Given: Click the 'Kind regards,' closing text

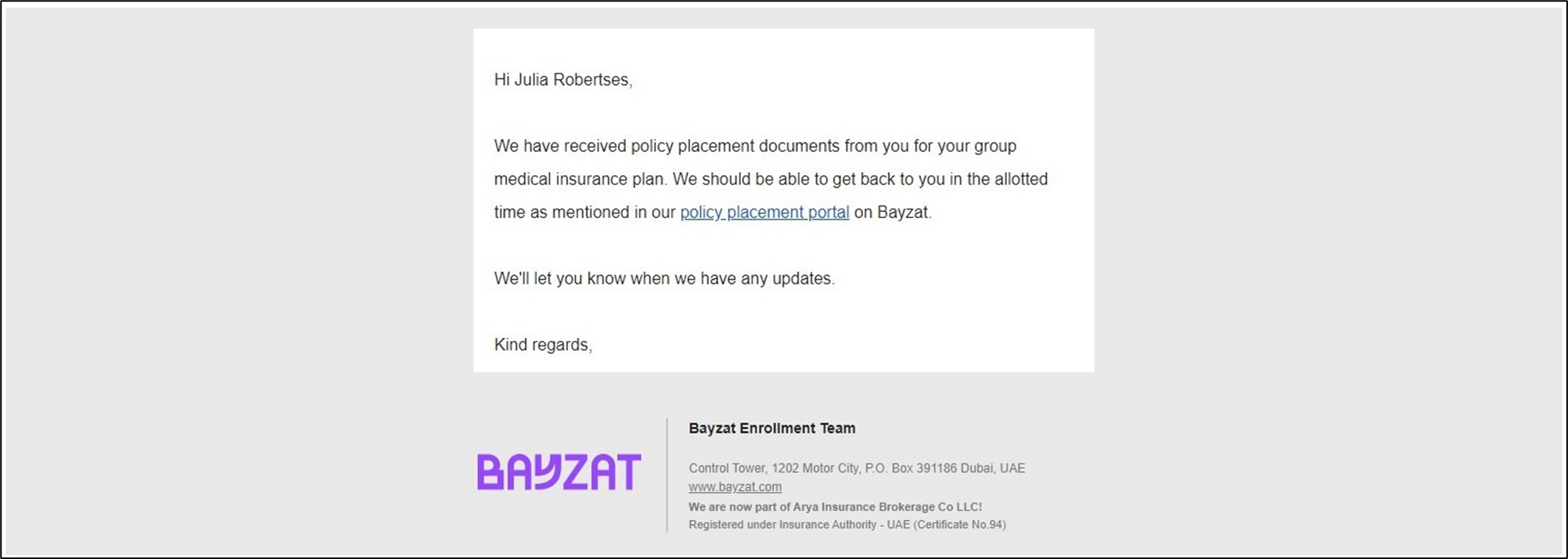Looking at the screenshot, I should click(543, 345).
